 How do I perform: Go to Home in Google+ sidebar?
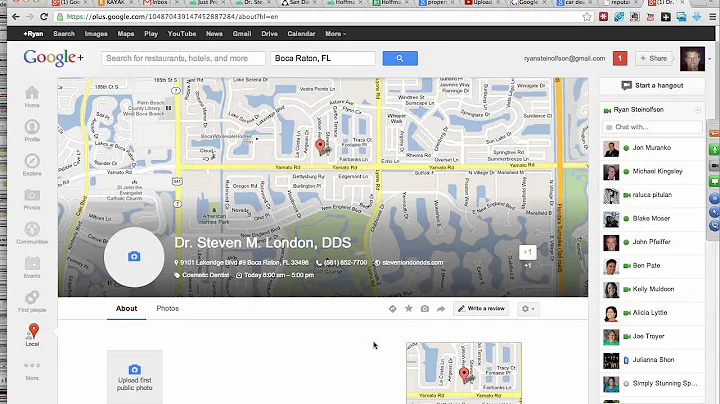click(x=32, y=96)
